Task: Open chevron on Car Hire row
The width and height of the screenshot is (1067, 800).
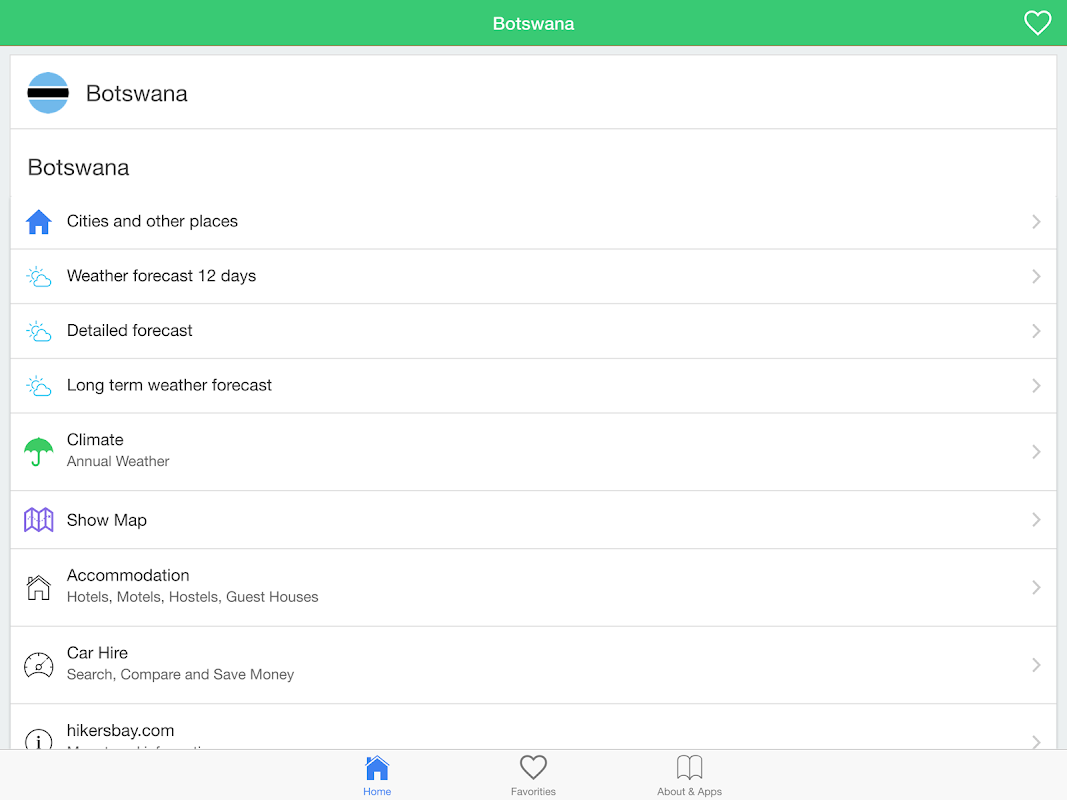Action: (x=1036, y=665)
